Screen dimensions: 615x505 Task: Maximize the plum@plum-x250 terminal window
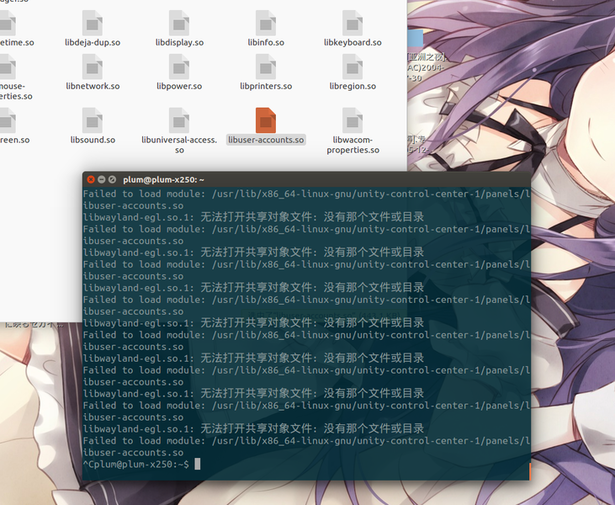[x=112, y=180]
